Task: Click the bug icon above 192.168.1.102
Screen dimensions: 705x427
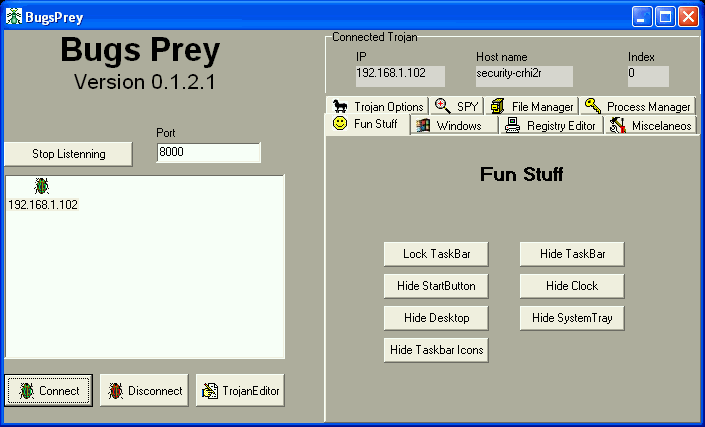Action: click(42, 186)
